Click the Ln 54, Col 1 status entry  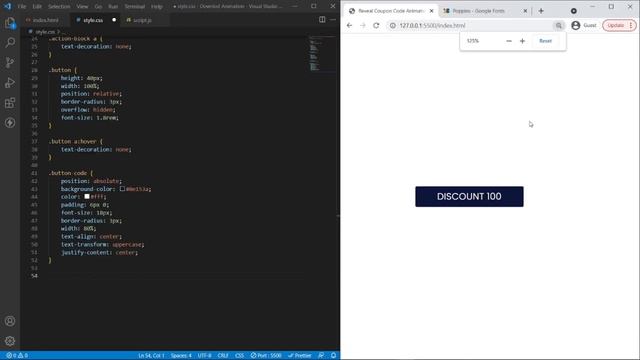coord(151,356)
